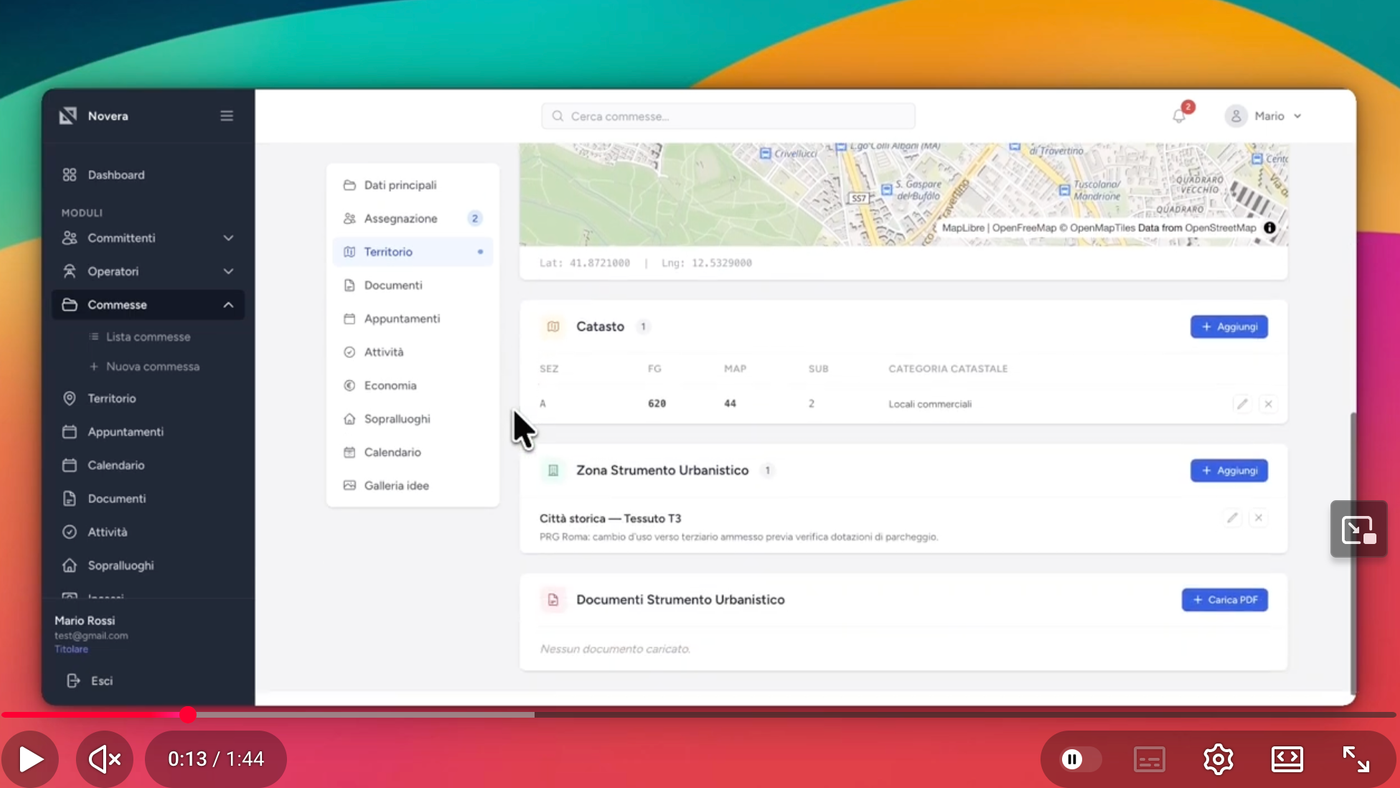Select the Assegnazione tab
This screenshot has width=1400, height=788.
(413, 218)
